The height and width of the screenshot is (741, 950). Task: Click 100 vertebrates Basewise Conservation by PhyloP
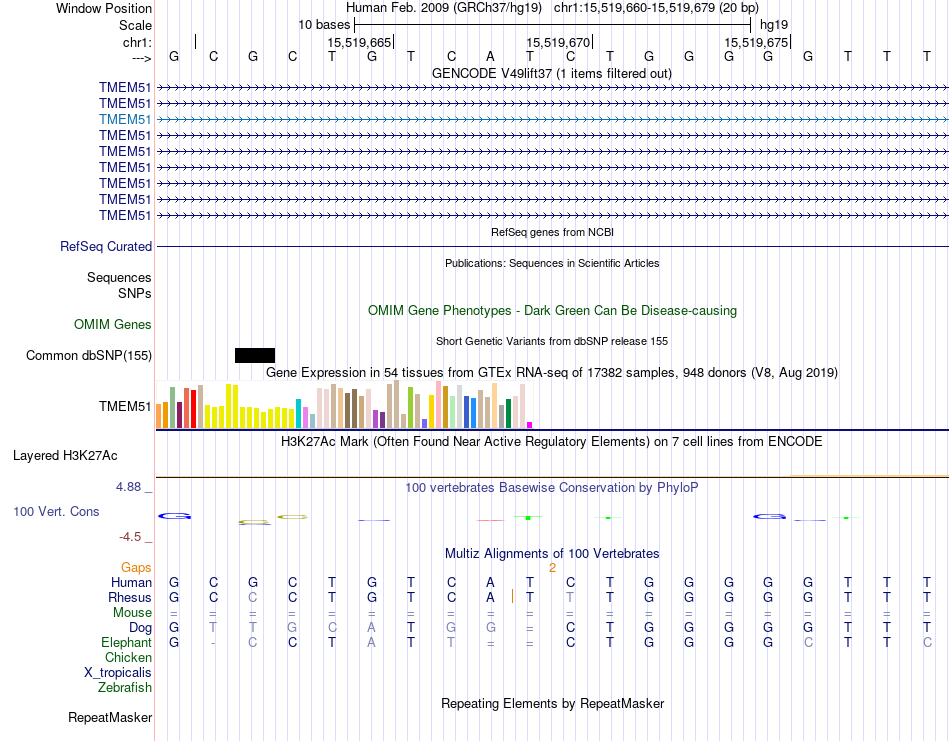click(x=551, y=488)
